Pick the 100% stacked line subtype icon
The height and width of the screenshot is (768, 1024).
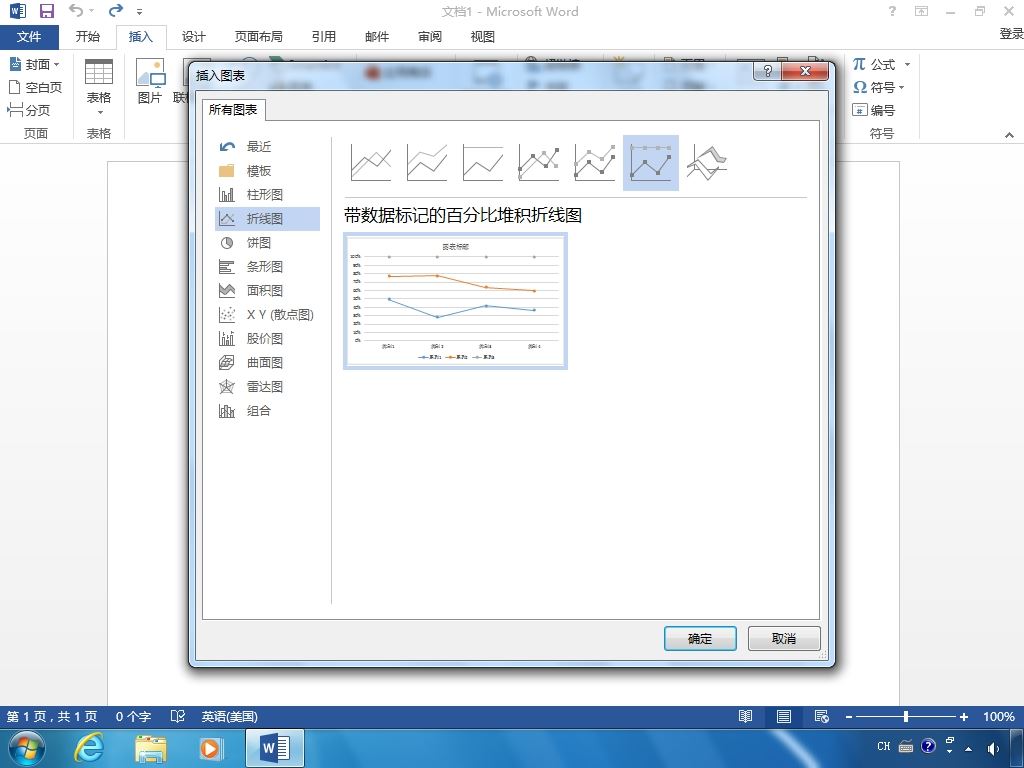(x=483, y=163)
